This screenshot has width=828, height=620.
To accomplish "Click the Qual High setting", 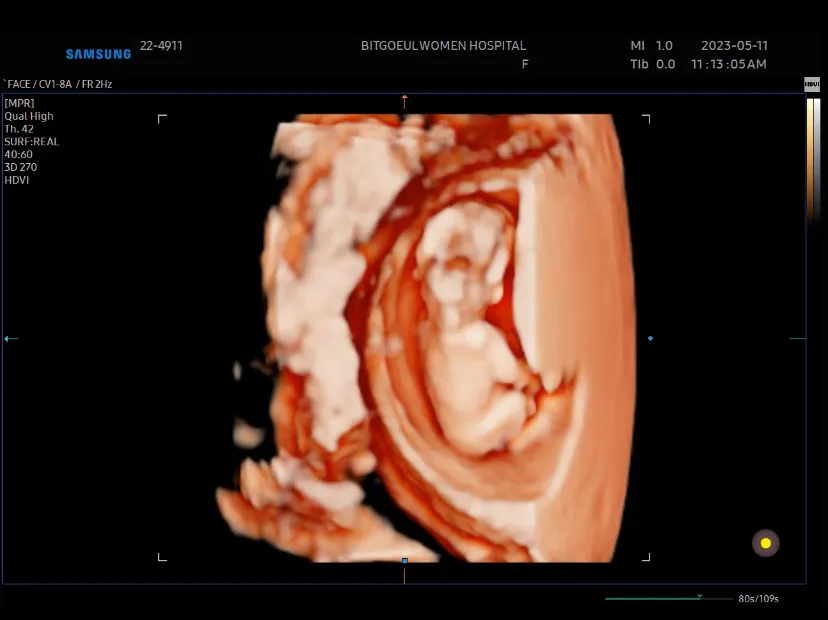I will pos(29,116).
